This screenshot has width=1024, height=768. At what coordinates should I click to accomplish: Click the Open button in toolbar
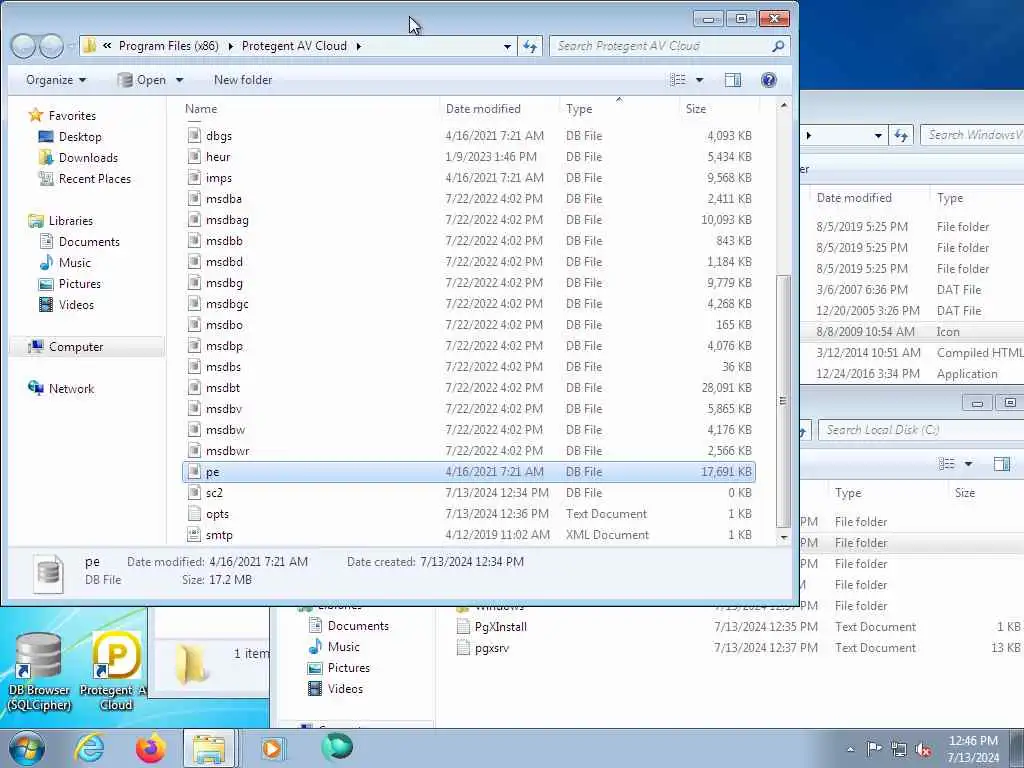[x=142, y=80]
